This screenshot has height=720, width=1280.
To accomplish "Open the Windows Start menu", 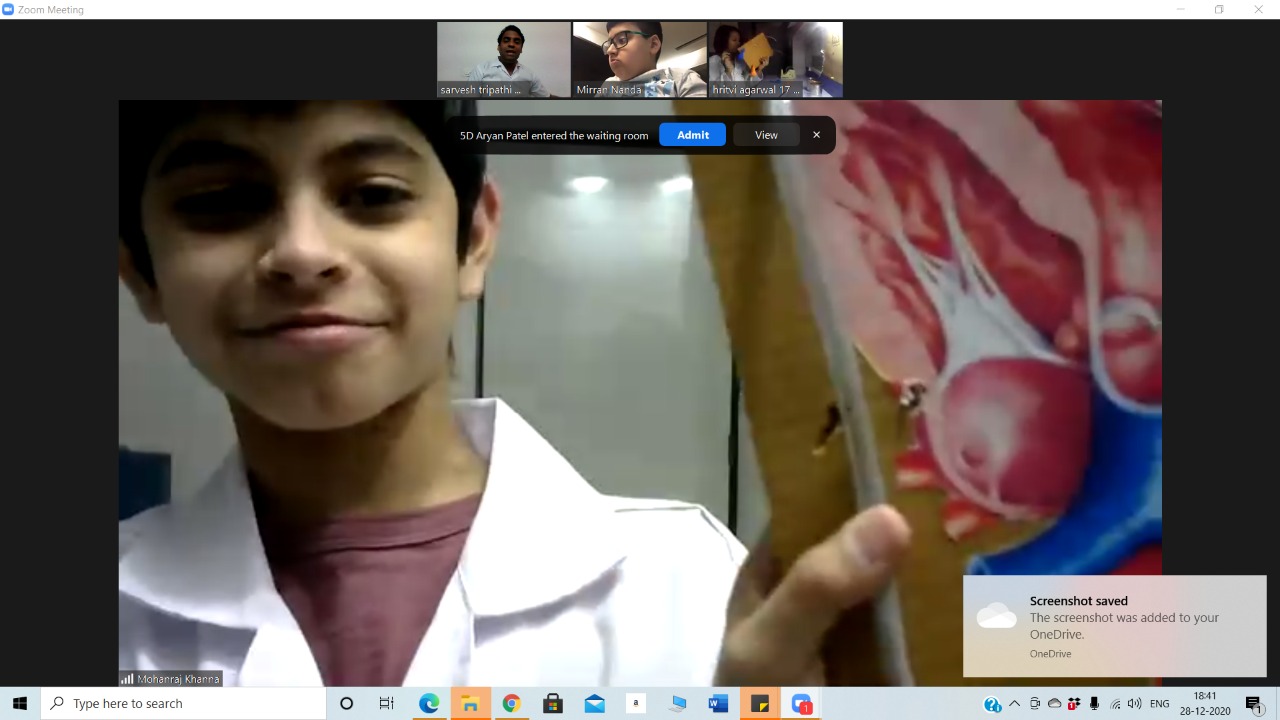I will (20, 703).
